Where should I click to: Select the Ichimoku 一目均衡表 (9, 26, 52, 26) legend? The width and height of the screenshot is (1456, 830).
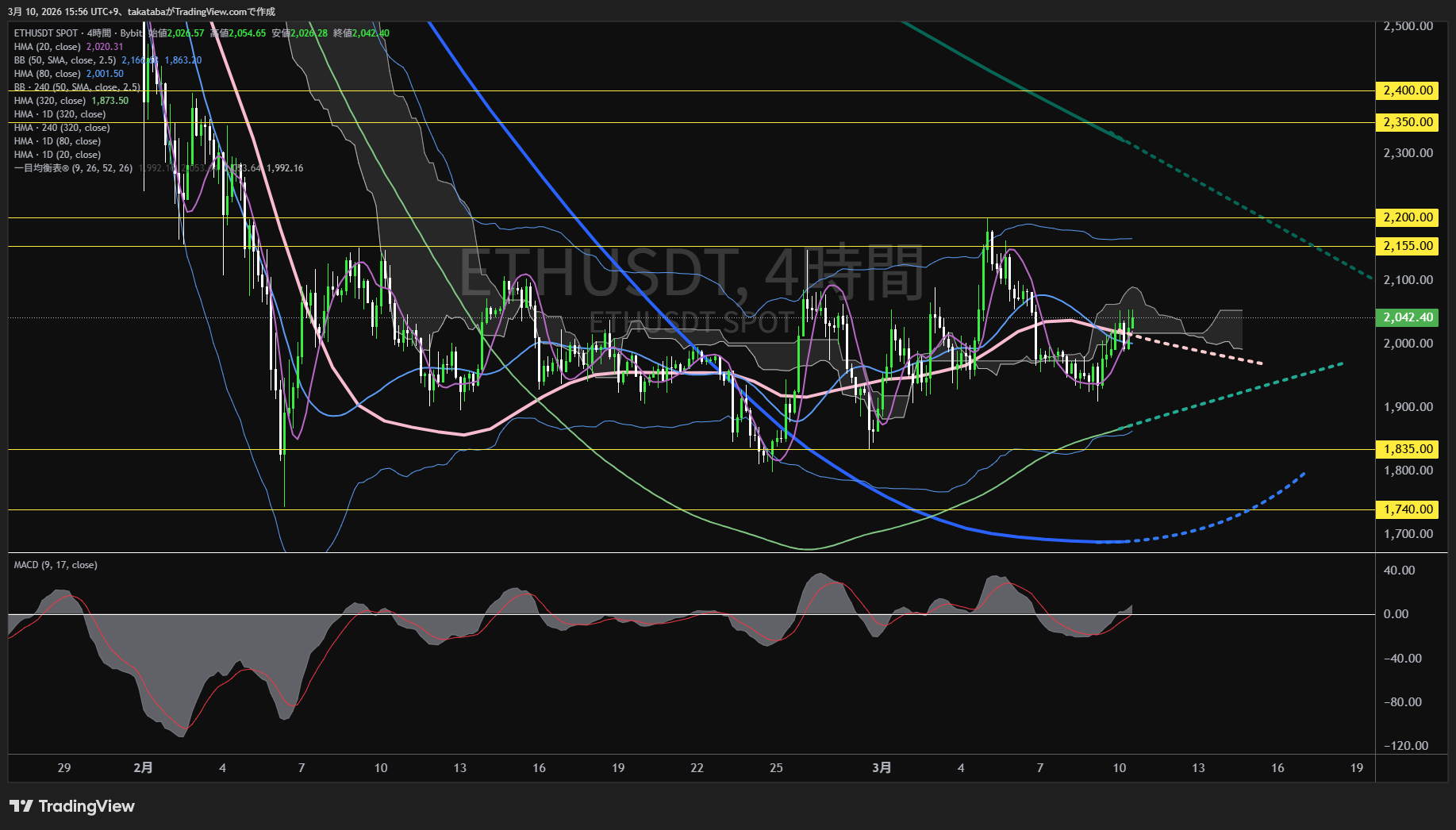tap(73, 168)
